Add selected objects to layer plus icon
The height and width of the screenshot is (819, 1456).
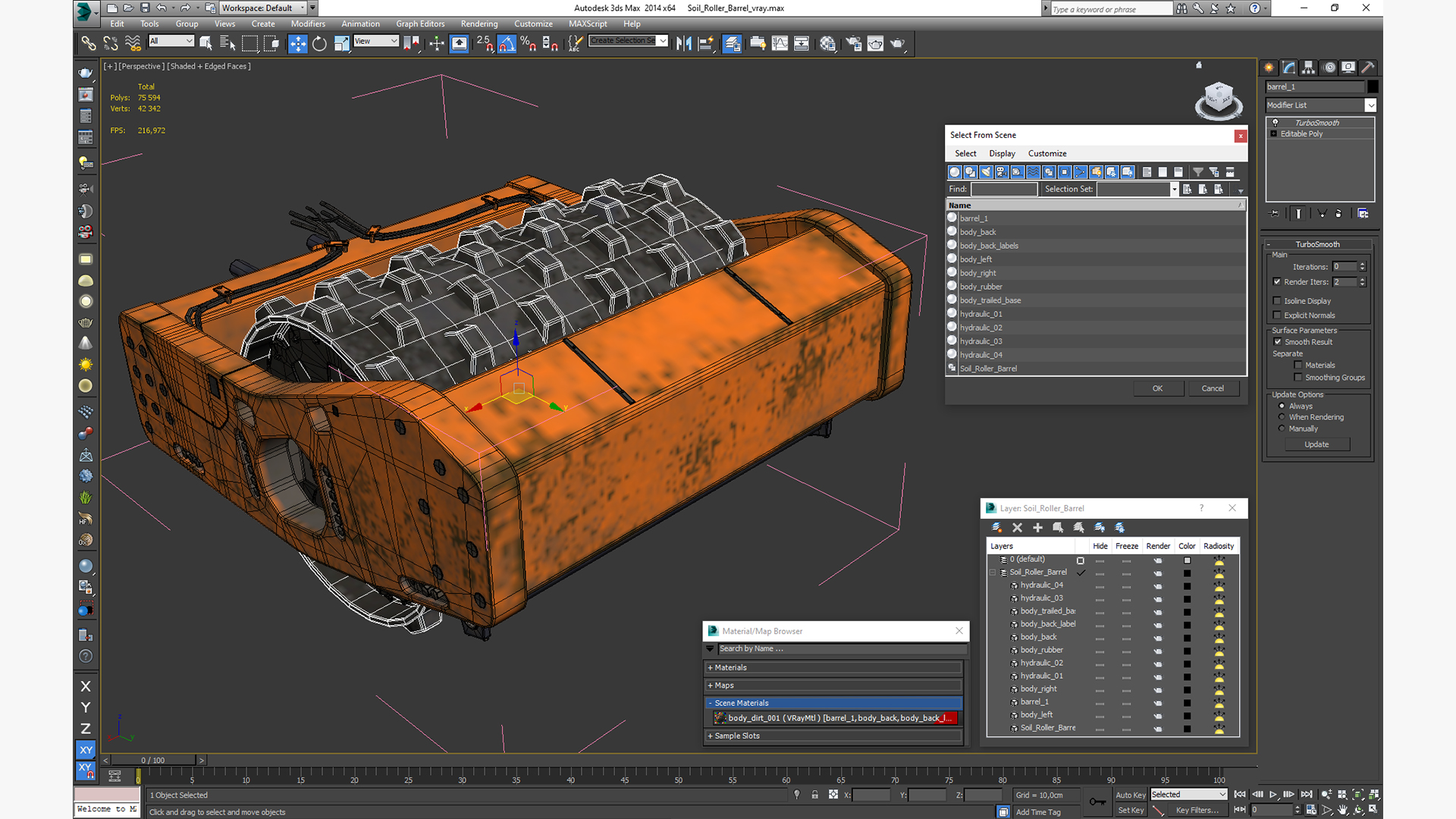click(x=1037, y=527)
